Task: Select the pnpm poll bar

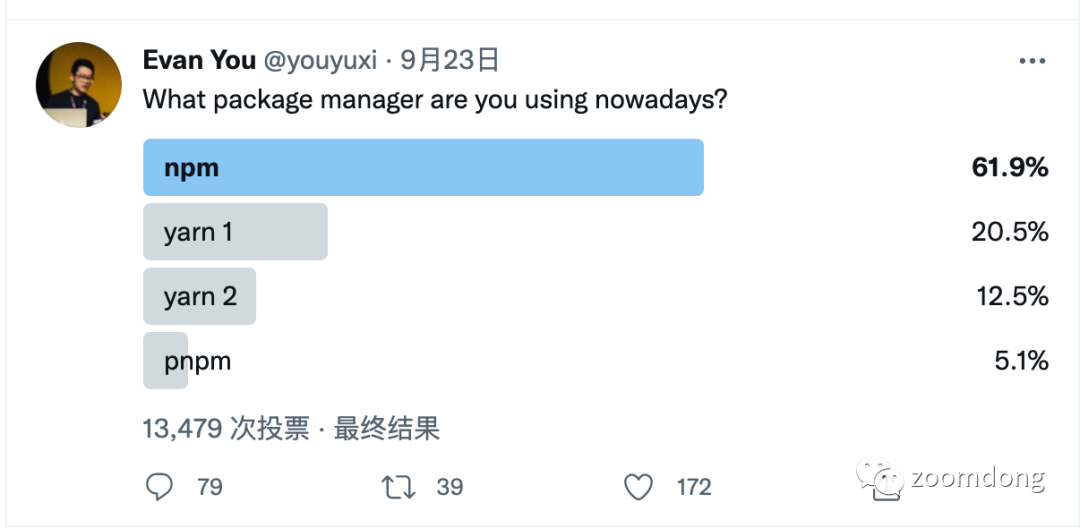Action: click(165, 361)
